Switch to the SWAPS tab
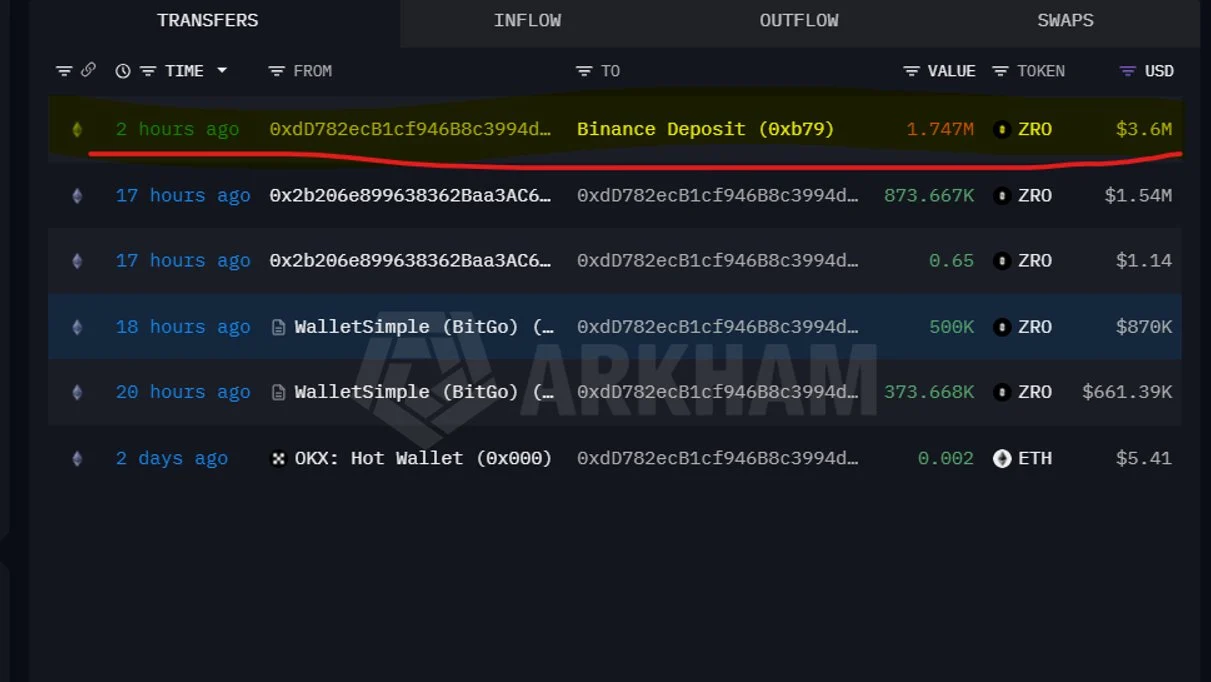 click(1065, 20)
